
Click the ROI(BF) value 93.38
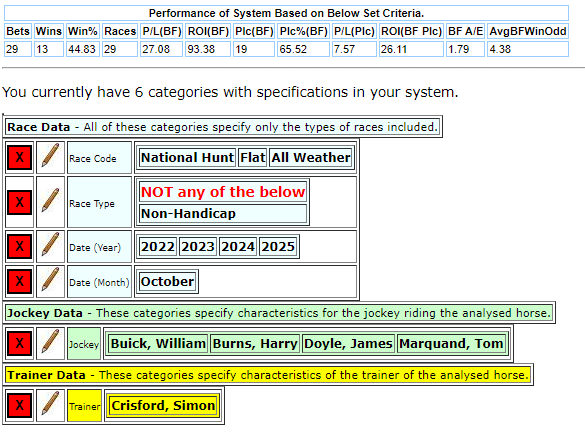point(208,49)
